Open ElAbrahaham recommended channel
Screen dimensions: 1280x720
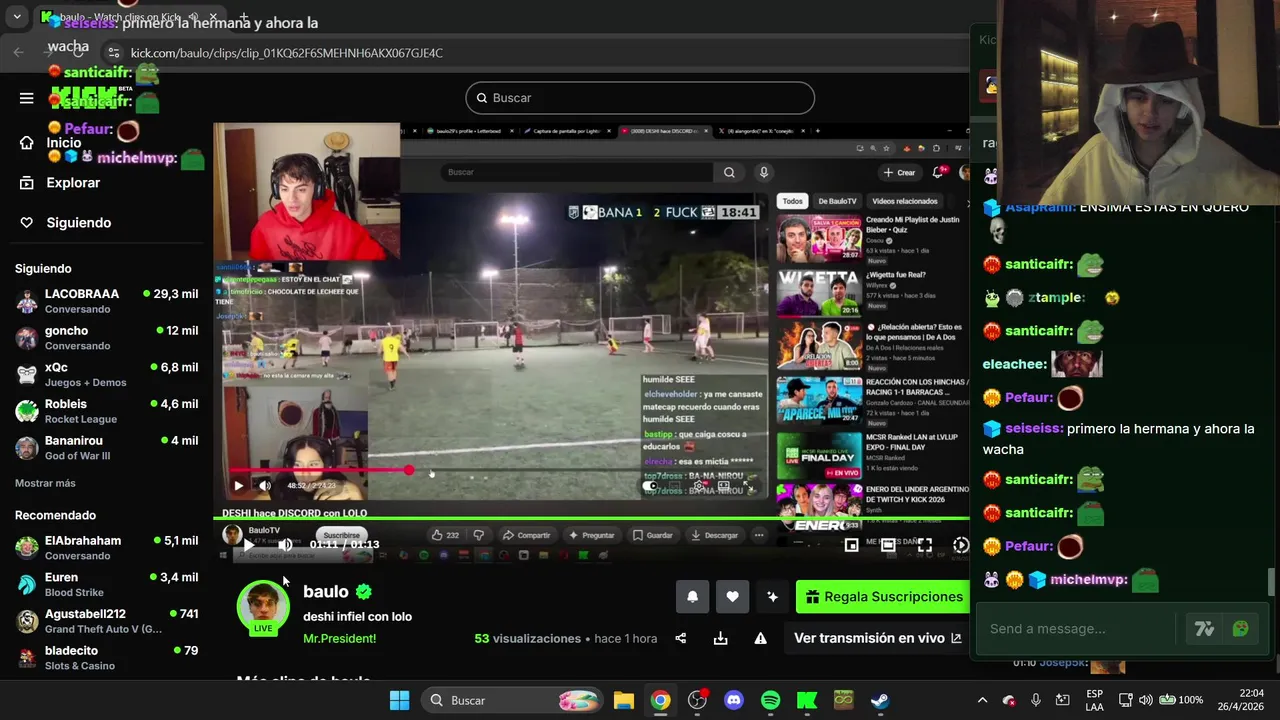point(106,547)
